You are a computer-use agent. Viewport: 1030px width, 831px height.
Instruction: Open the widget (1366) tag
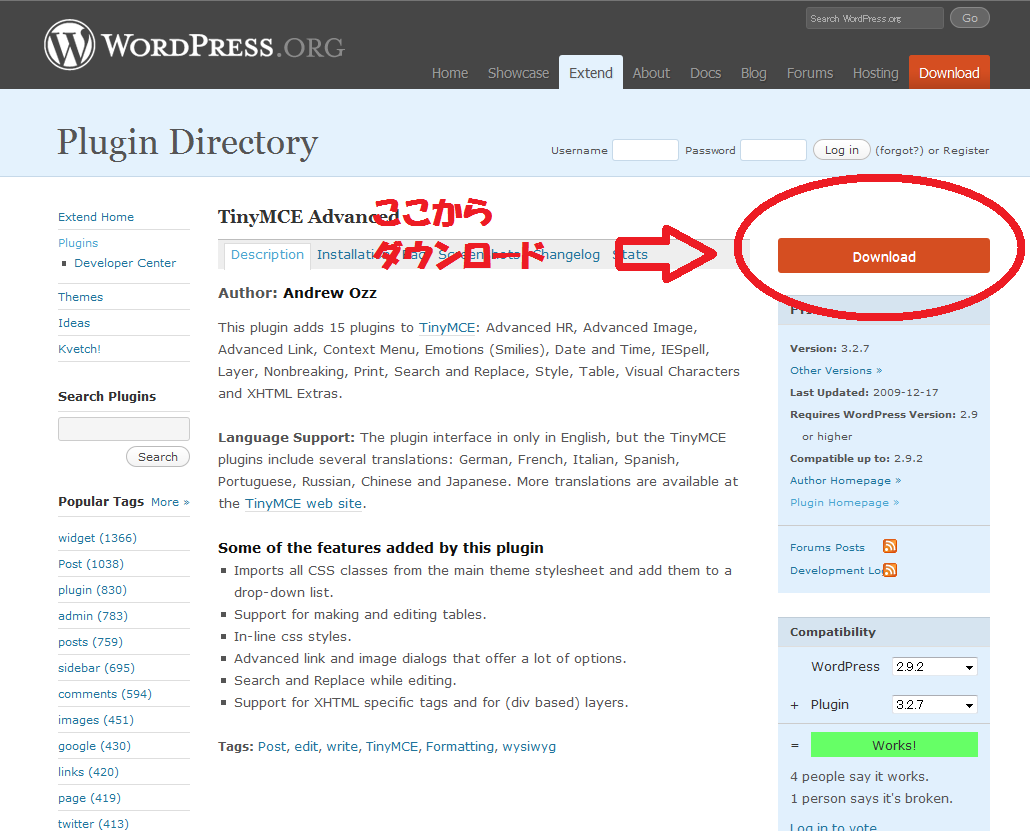click(97, 538)
